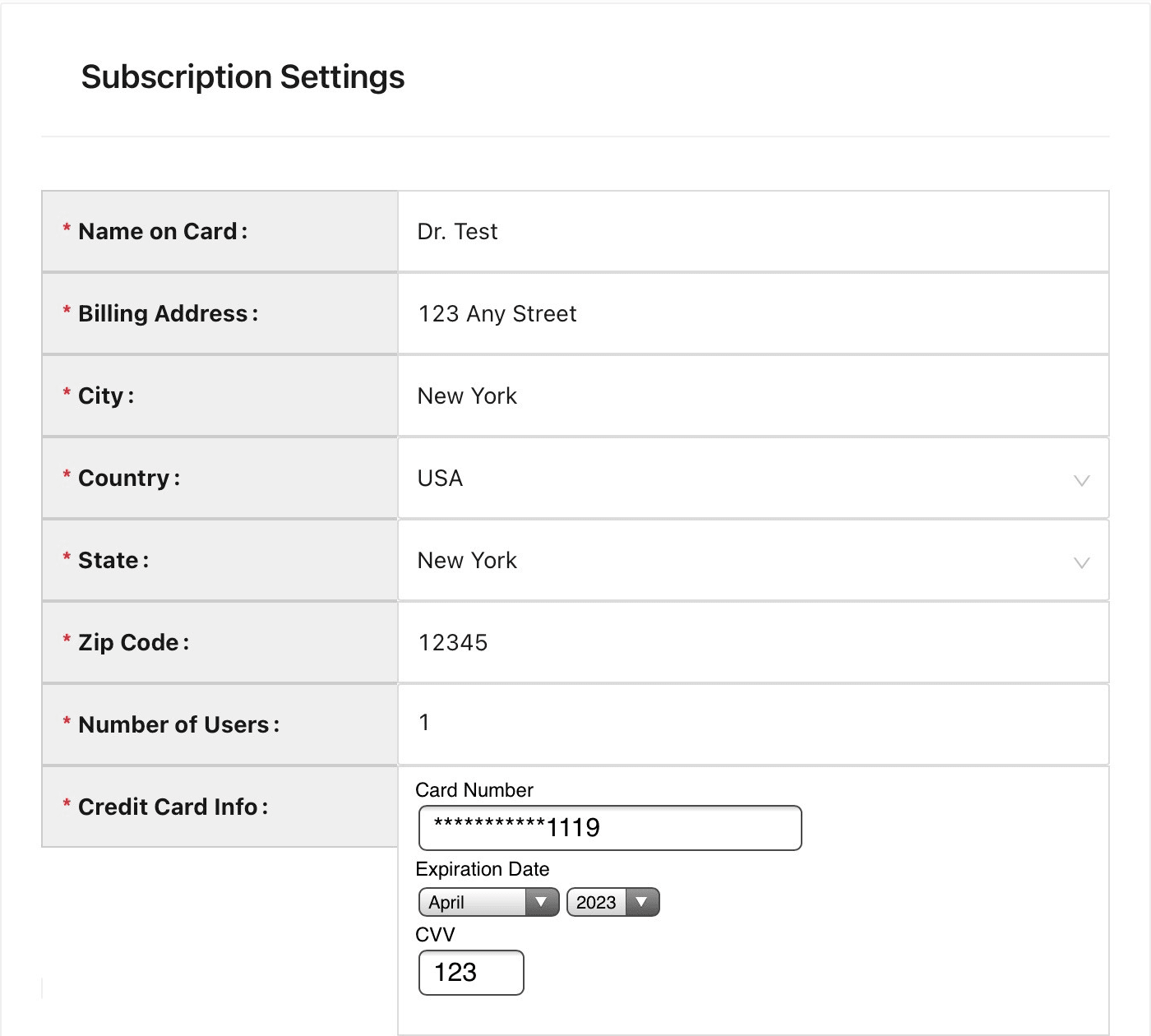1151x1036 pixels.
Task: Click the Name on Card field
Action: [x=752, y=232]
